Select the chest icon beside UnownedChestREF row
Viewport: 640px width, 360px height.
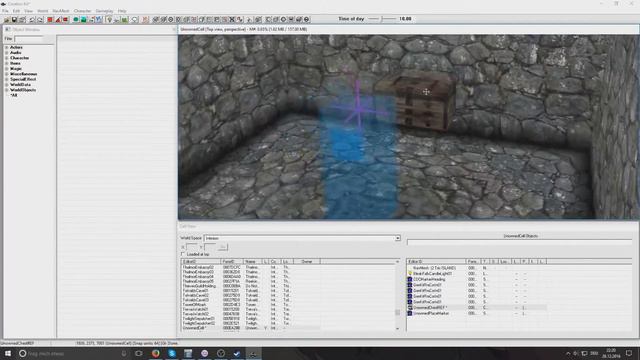[x=410, y=307]
